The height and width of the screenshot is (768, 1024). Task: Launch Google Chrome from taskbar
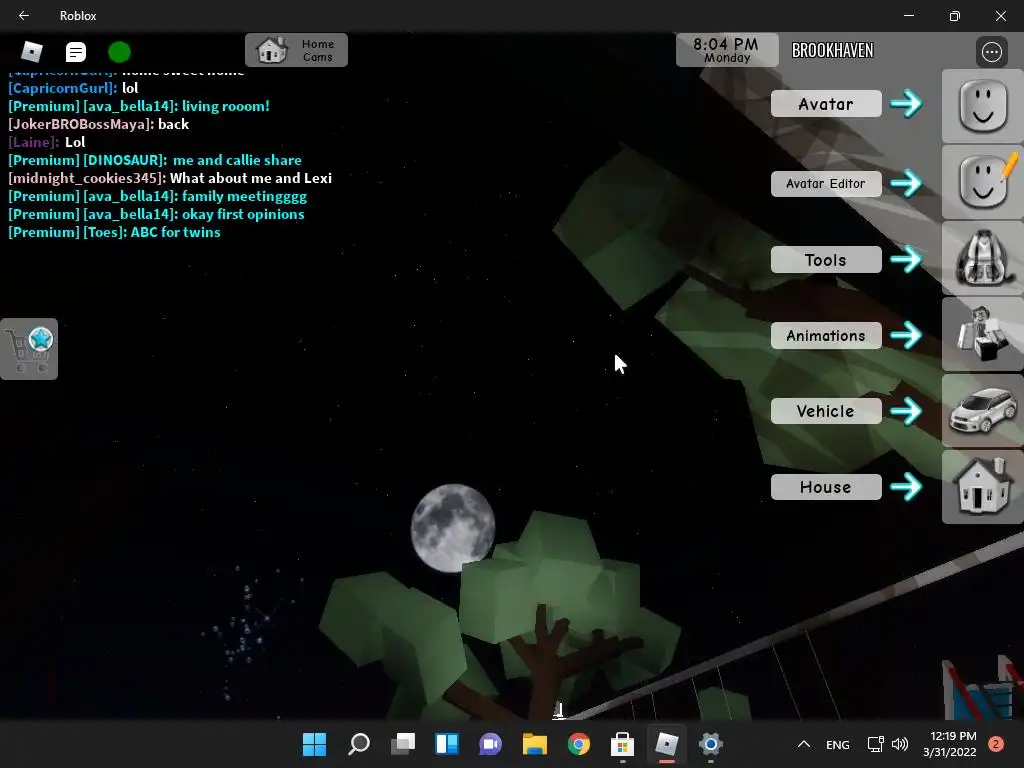[x=579, y=744]
